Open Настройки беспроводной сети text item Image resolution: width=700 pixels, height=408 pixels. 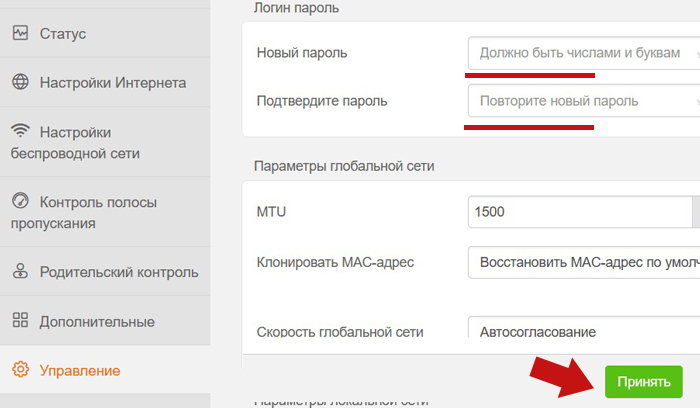89,143
